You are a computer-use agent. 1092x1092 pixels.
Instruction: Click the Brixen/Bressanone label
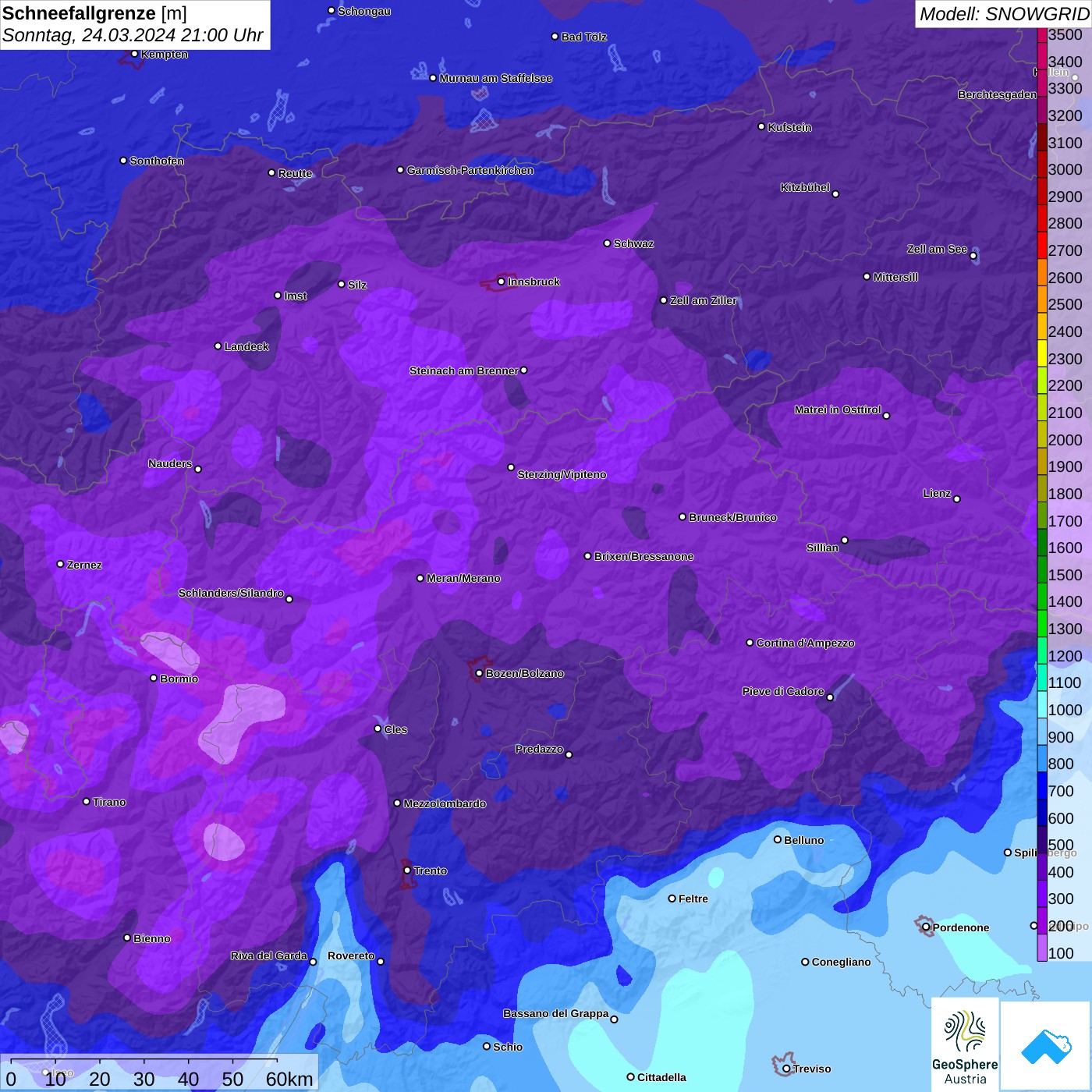tap(643, 556)
